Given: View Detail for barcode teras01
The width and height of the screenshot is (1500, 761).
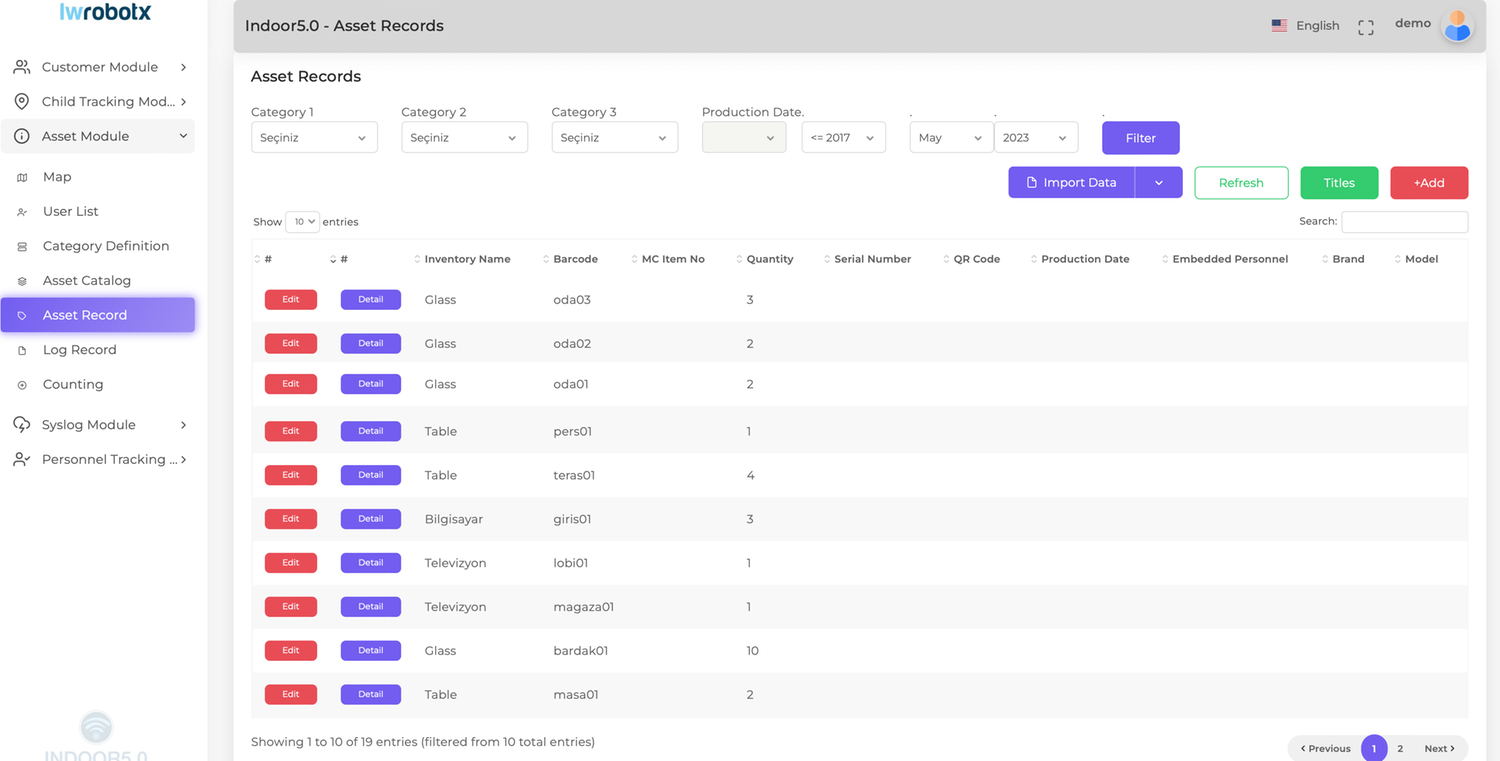Looking at the screenshot, I should [370, 475].
